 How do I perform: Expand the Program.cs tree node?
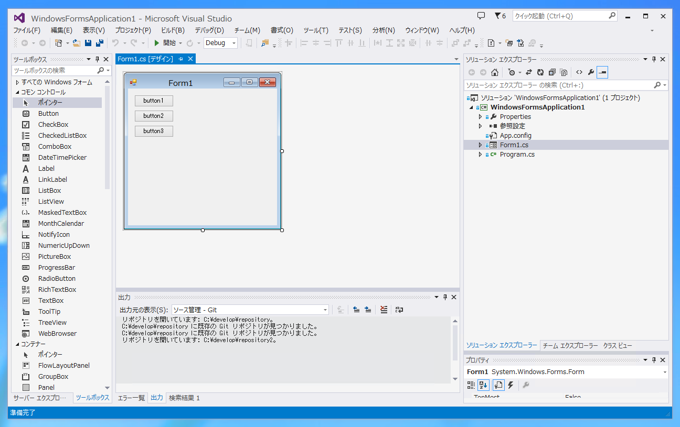(x=480, y=154)
